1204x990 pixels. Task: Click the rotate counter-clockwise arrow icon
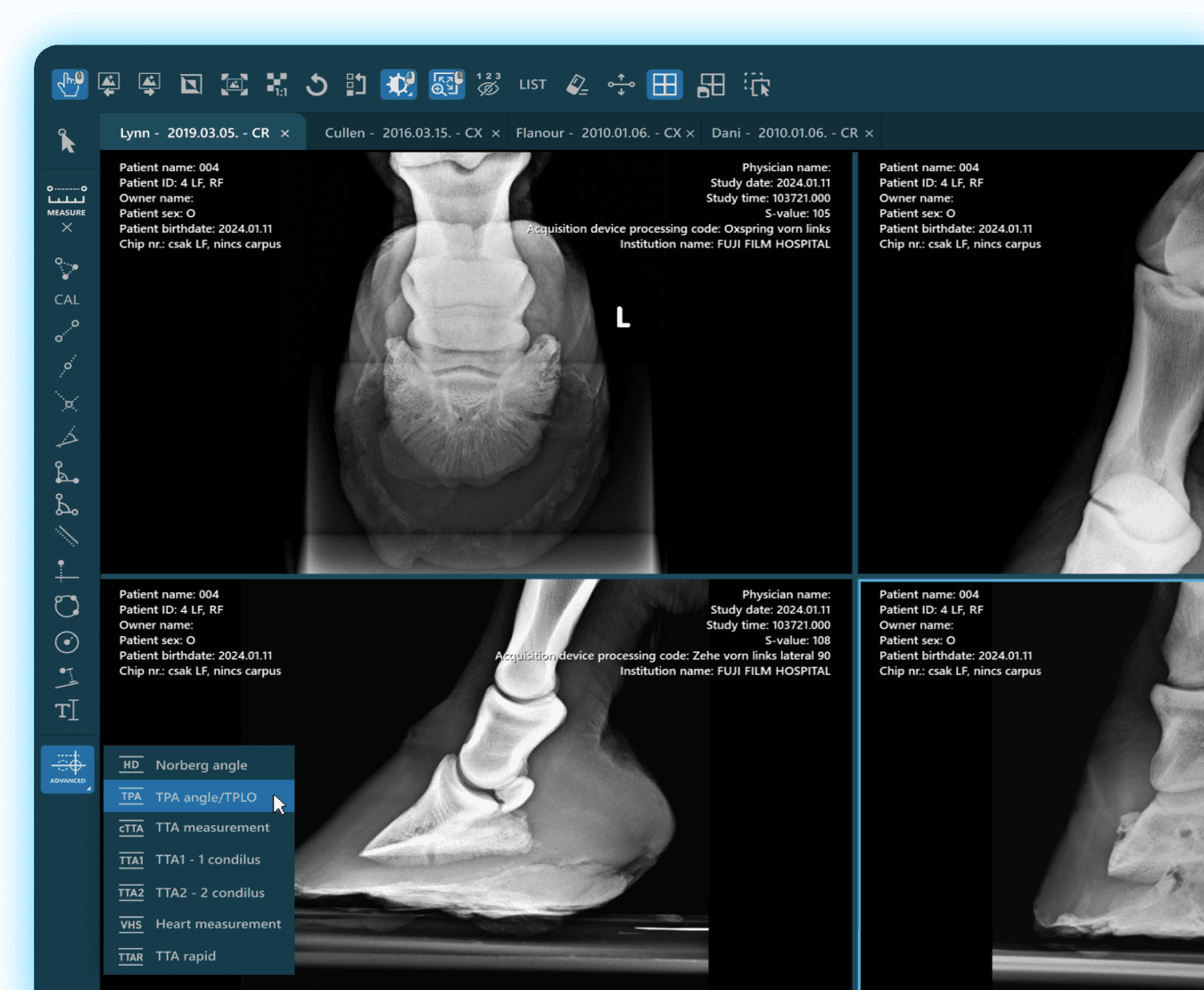click(x=317, y=85)
